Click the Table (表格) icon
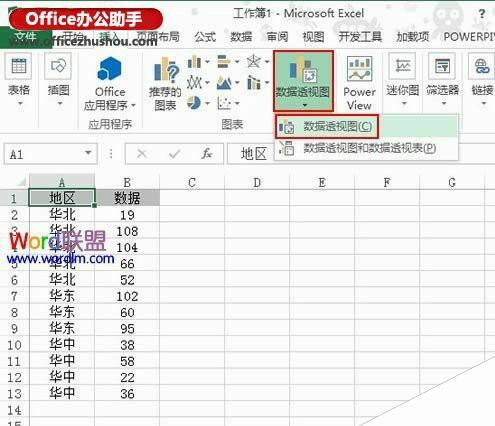 tap(19, 66)
